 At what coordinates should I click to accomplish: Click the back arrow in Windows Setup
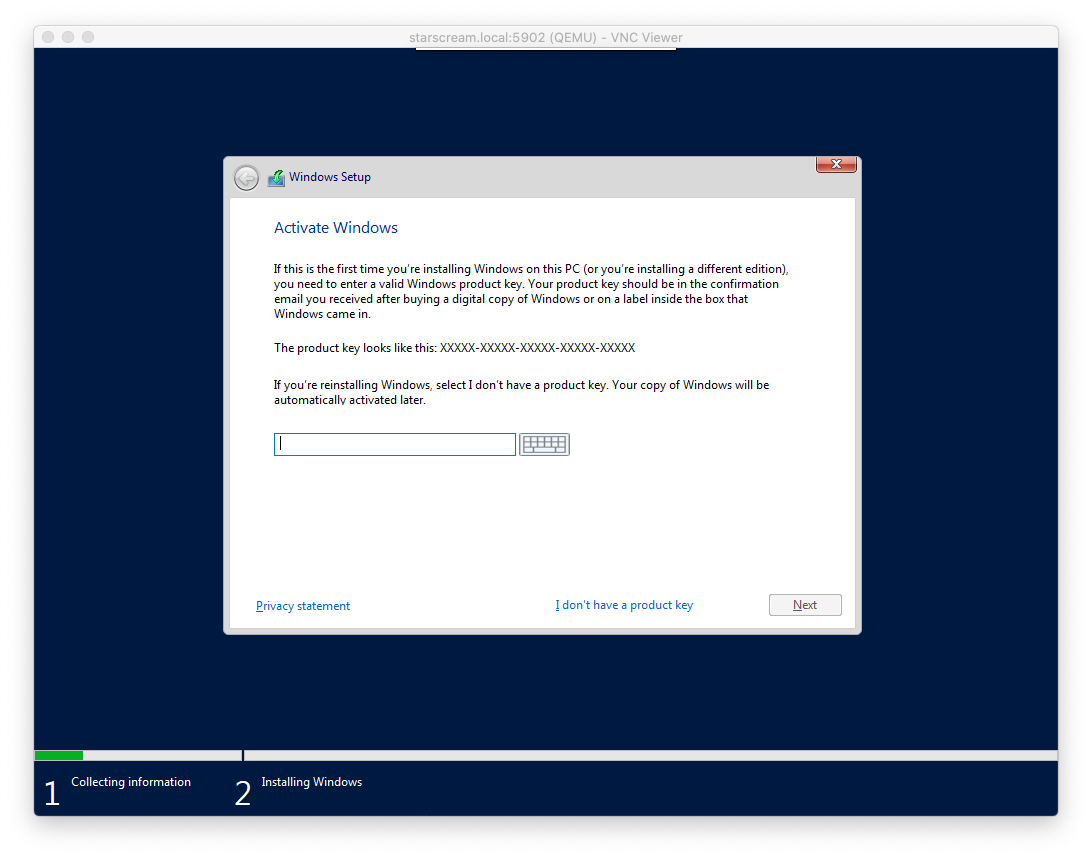coord(246,178)
